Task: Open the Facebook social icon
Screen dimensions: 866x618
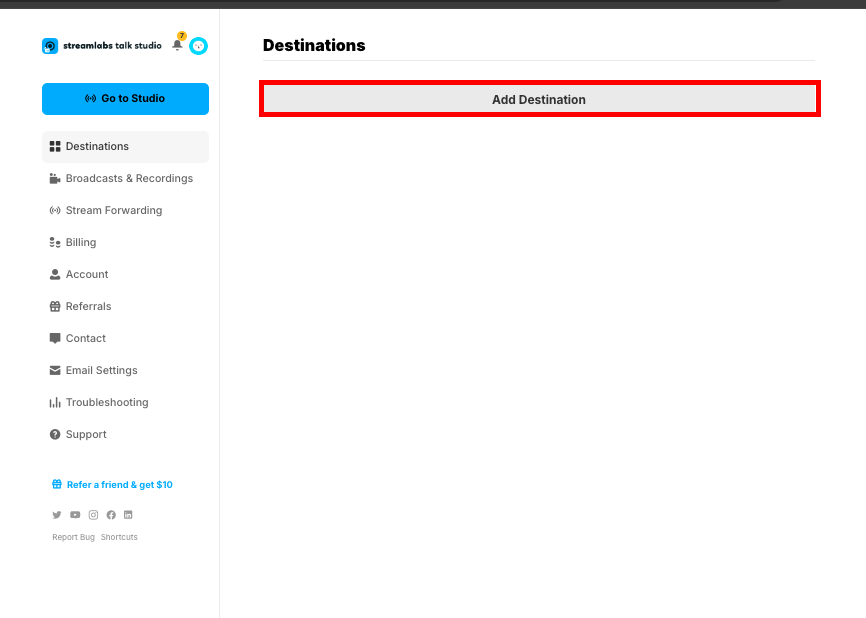Action: 111,515
